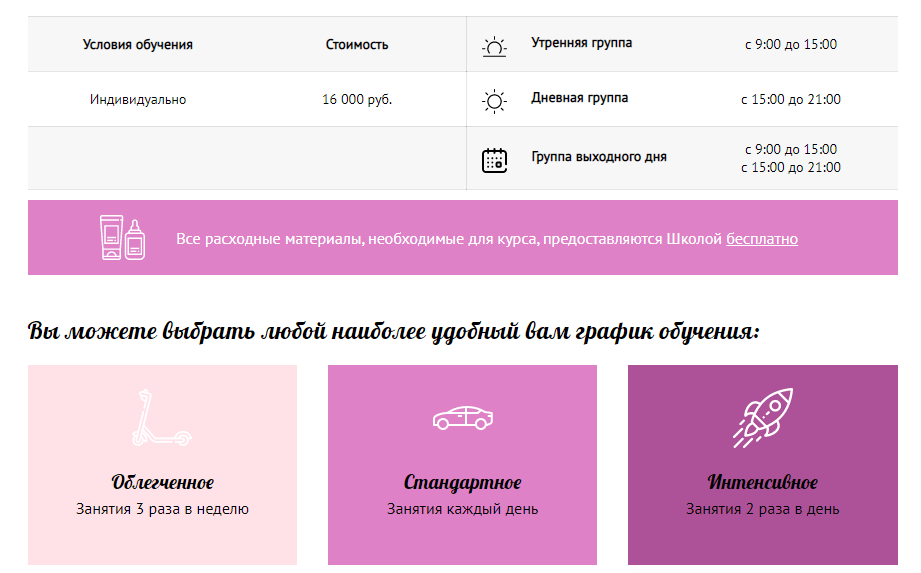Click the 'Группа выходного дня' label
This screenshot has width=921, height=573.
point(599,157)
